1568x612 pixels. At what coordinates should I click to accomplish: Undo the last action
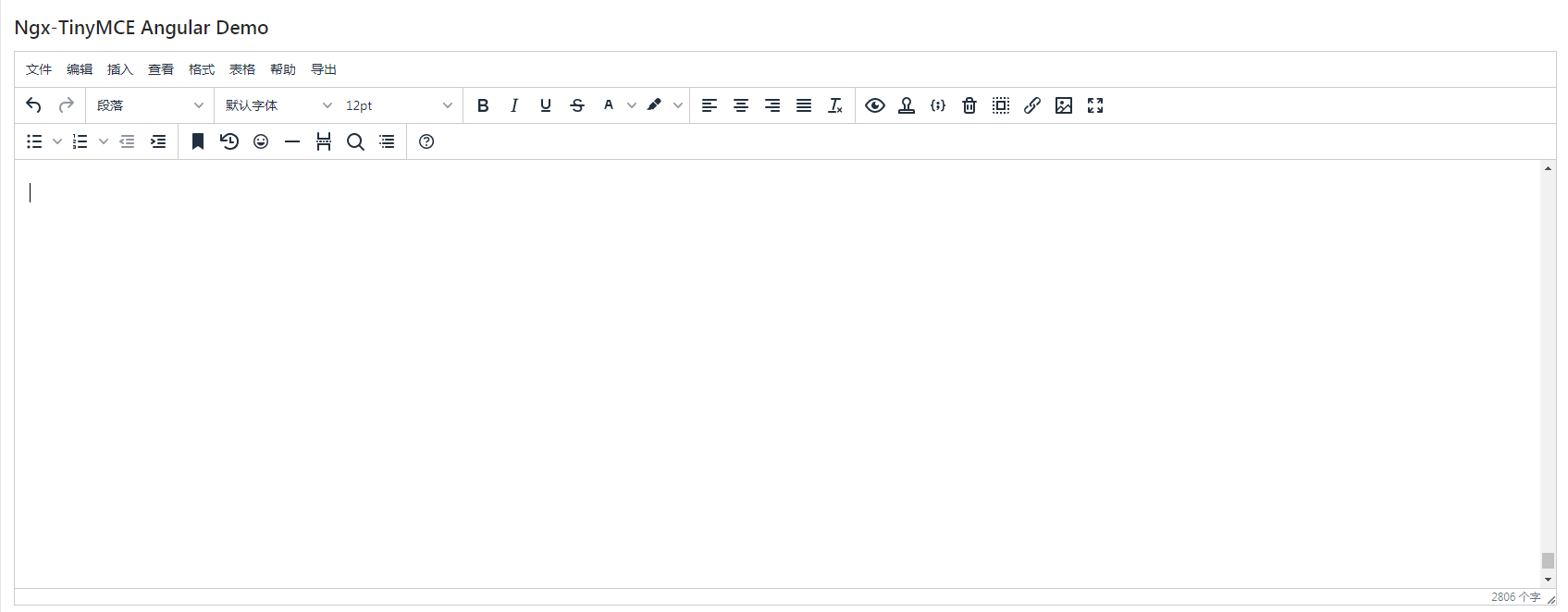click(x=34, y=105)
